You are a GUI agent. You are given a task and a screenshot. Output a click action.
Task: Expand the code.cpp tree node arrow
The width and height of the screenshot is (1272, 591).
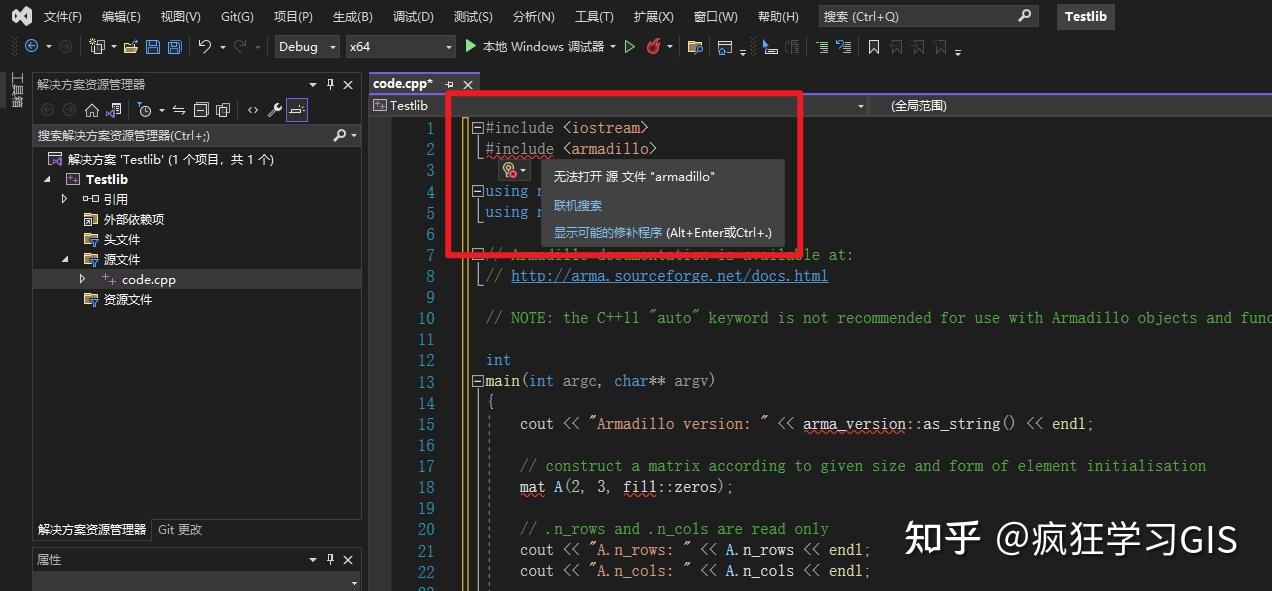(83, 279)
